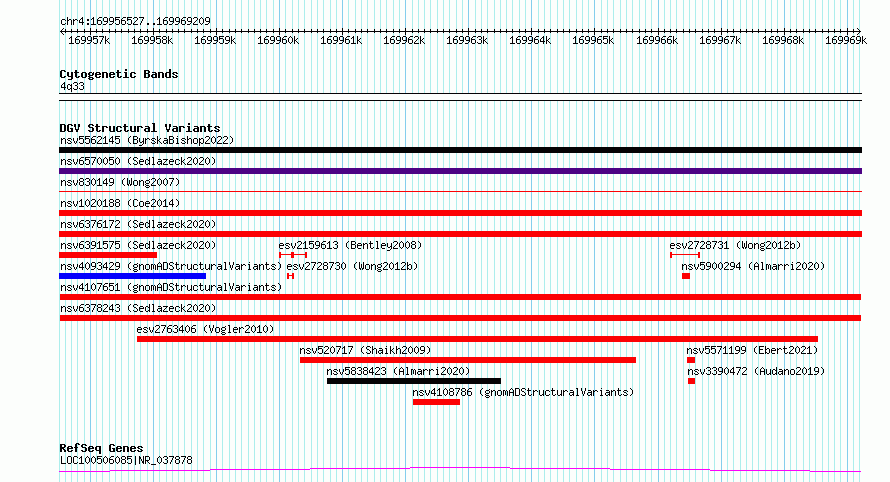890x482 pixels.
Task: Click the 169967k ruler tick label
Action: [720, 41]
